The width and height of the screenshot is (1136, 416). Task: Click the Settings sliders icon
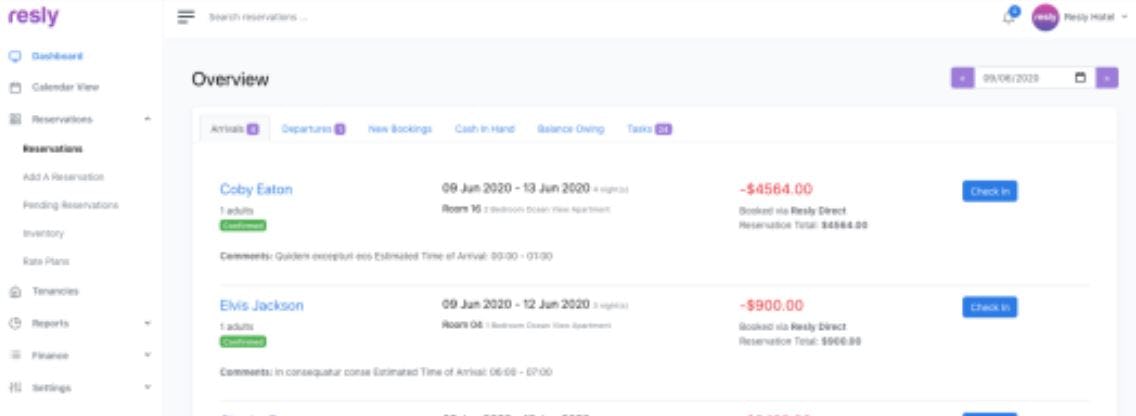tap(15, 387)
